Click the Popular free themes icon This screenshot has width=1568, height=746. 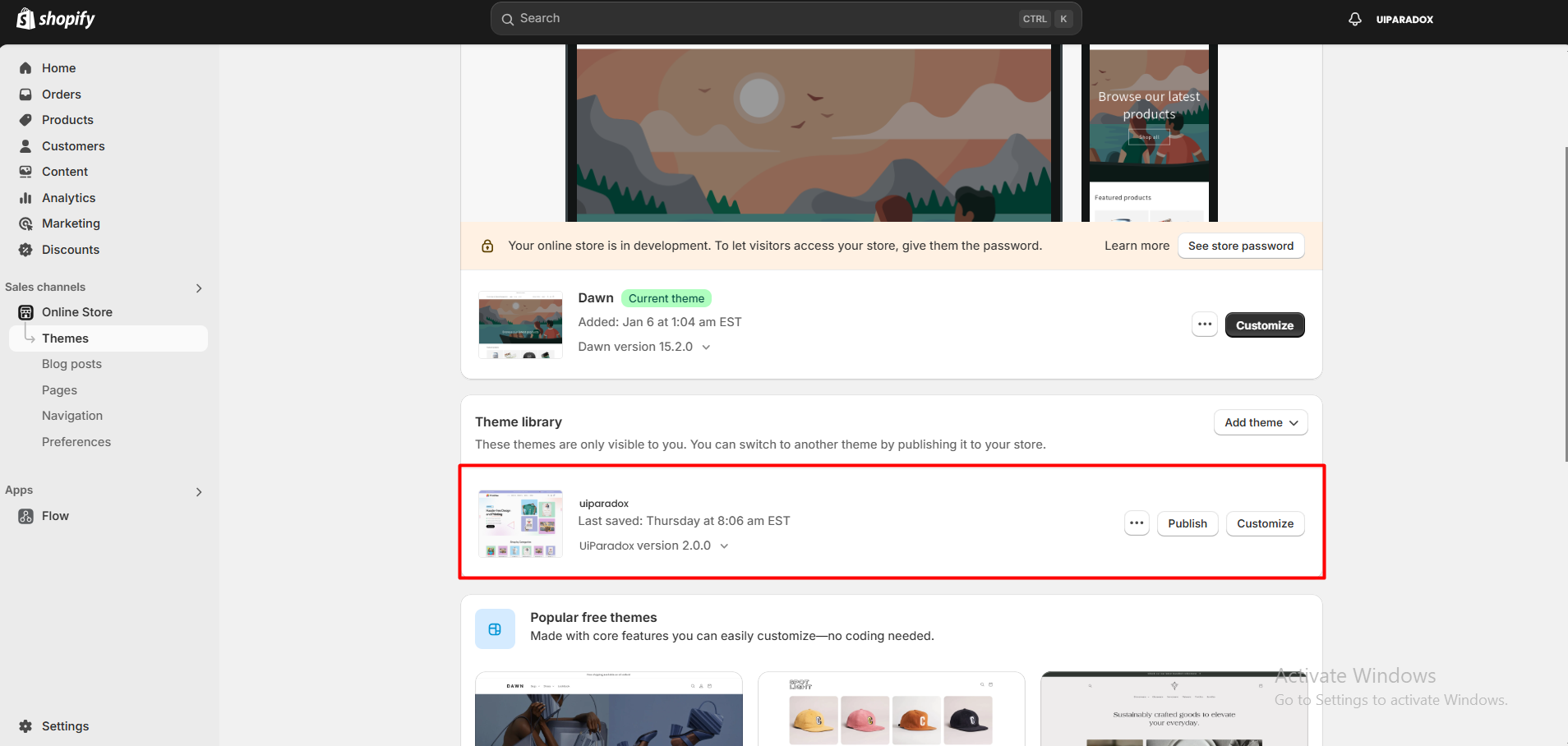click(495, 629)
